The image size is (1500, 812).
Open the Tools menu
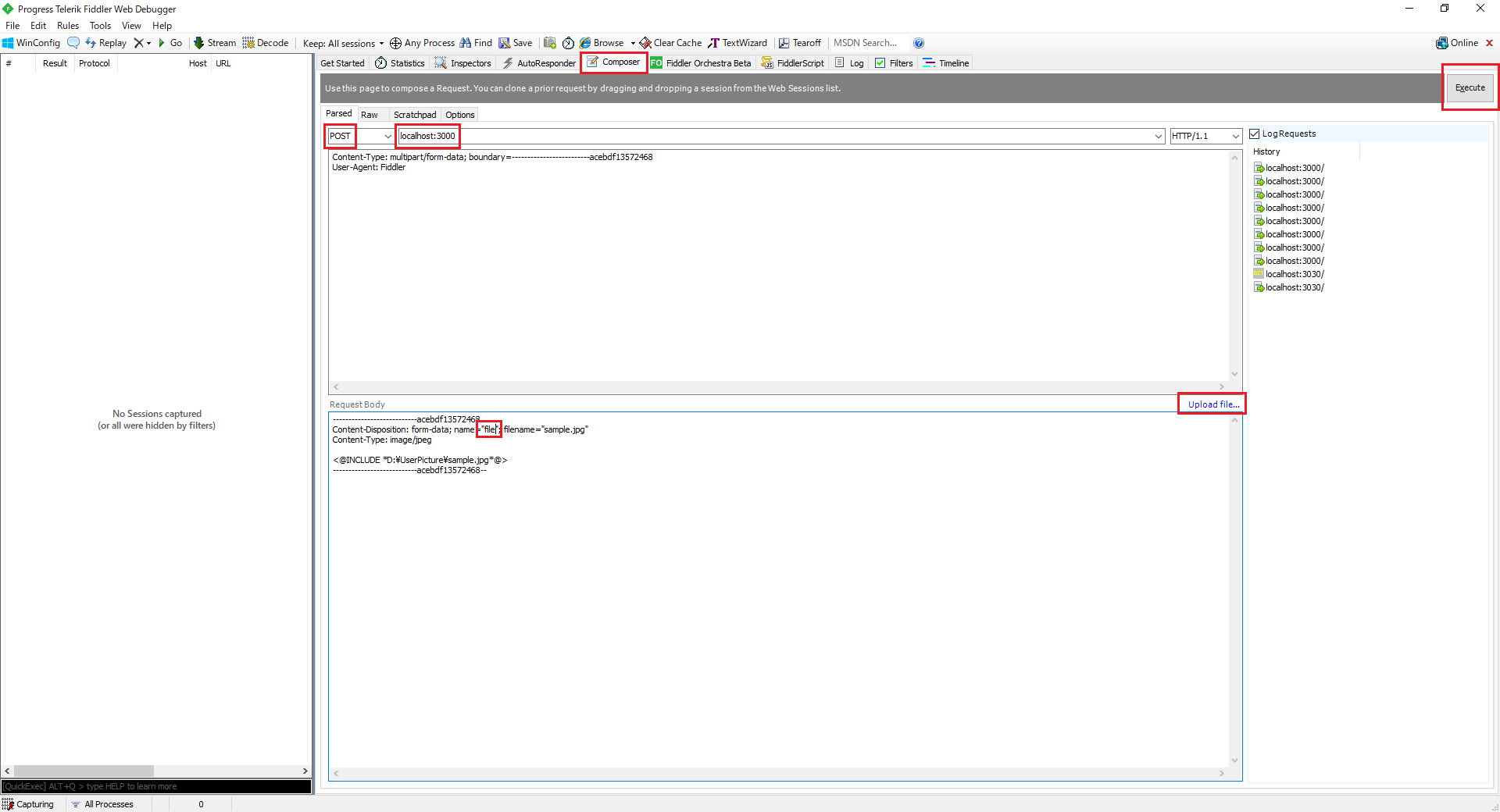(x=100, y=26)
